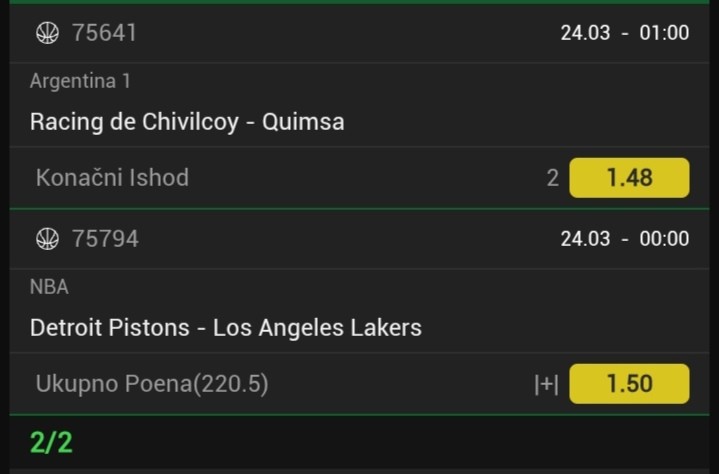Image resolution: width=719 pixels, height=474 pixels.
Task: Open Racing de Chivilcoy - Quimsa match
Action: coord(187,122)
